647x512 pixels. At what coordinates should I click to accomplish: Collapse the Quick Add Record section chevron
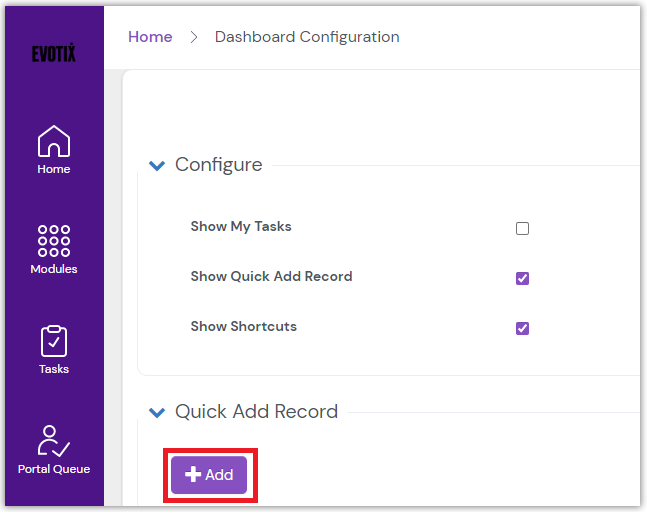pos(157,412)
